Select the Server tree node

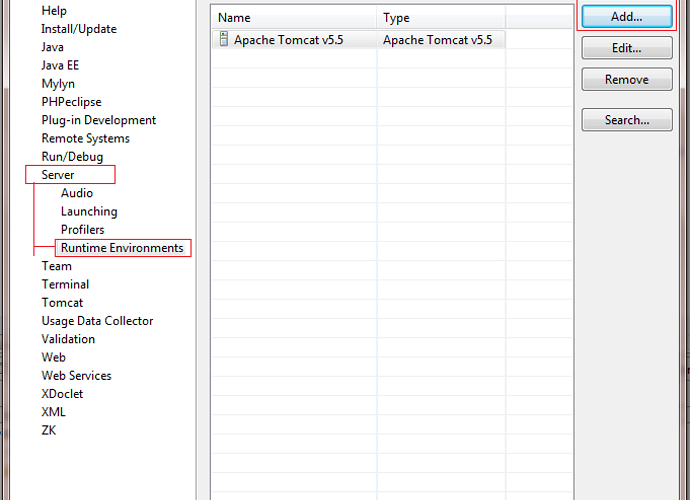click(58, 175)
